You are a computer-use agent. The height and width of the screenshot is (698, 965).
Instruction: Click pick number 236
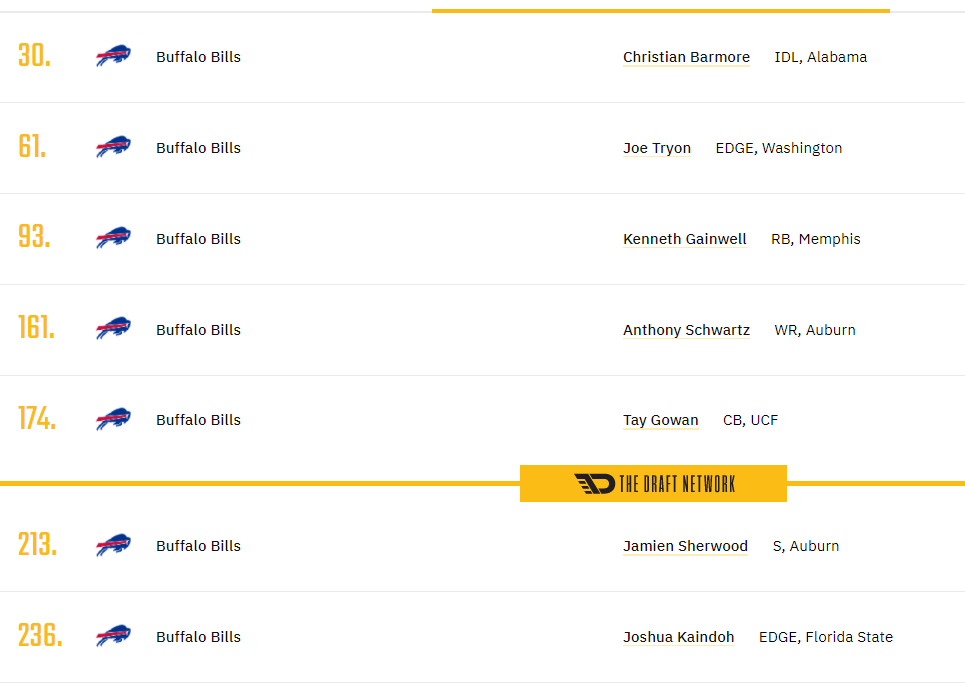(x=40, y=635)
